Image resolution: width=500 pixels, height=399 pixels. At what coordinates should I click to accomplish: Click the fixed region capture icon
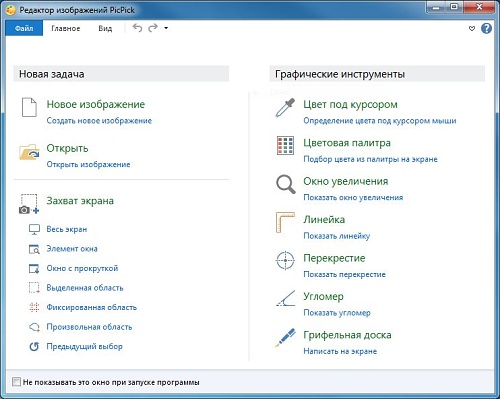pos(34,307)
